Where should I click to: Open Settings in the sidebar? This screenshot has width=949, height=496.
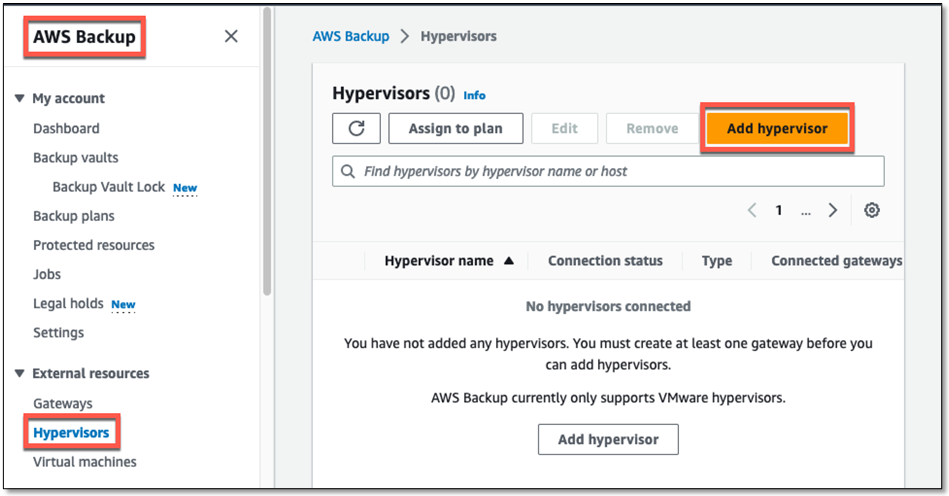coord(58,333)
